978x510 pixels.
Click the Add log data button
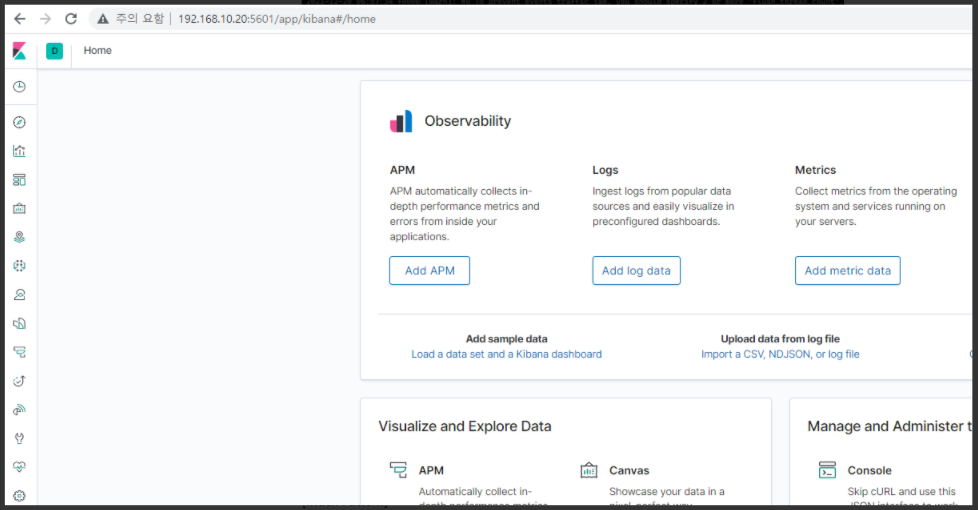(x=636, y=271)
